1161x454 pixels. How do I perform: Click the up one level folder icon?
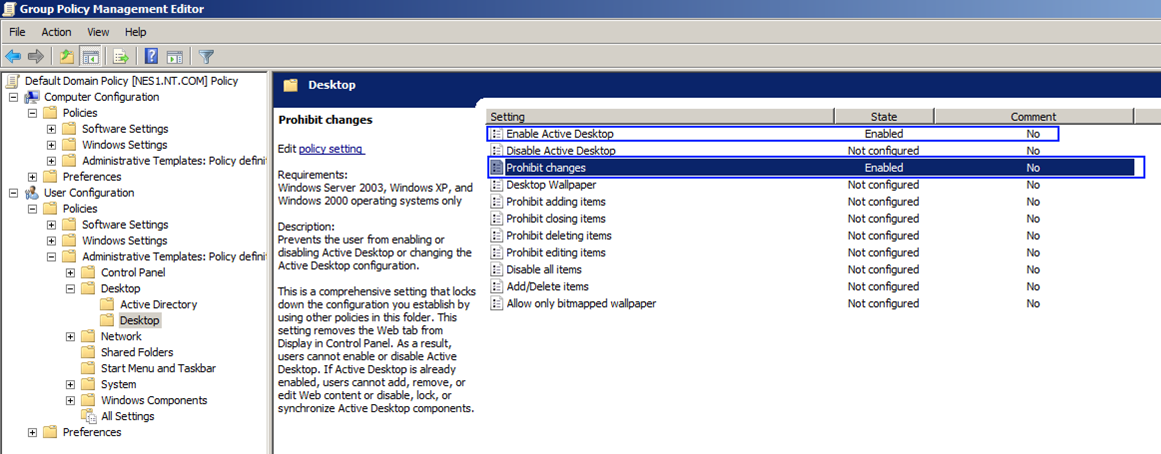coord(67,56)
